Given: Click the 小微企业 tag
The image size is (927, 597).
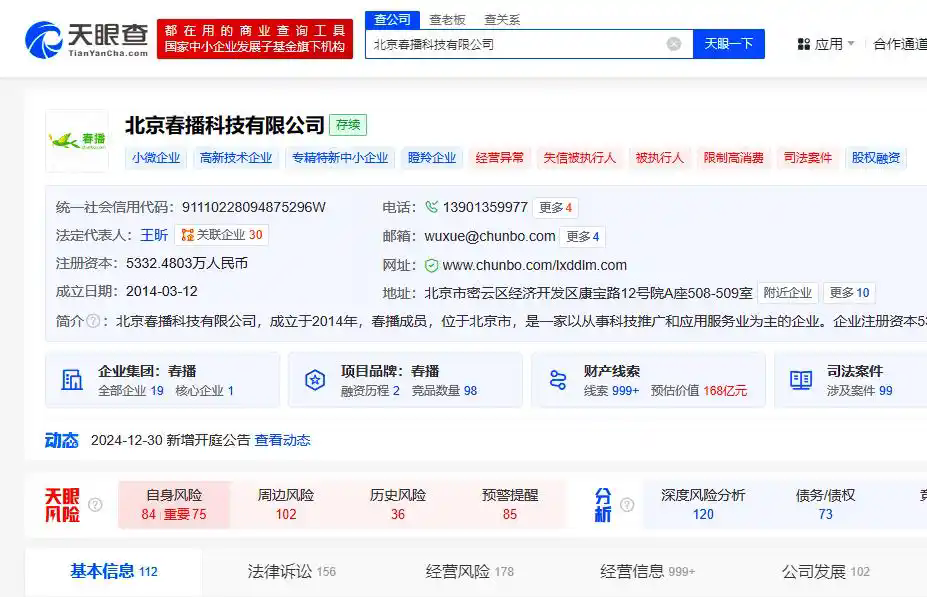Looking at the screenshot, I should [x=156, y=158].
